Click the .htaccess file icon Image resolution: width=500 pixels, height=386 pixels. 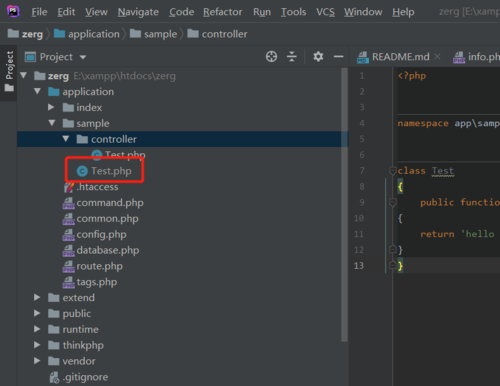(x=69, y=187)
